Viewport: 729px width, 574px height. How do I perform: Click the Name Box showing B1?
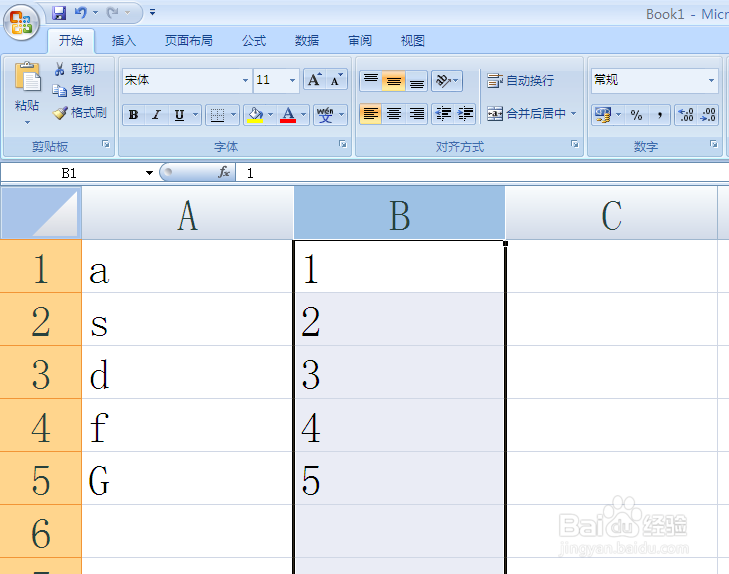[70, 173]
